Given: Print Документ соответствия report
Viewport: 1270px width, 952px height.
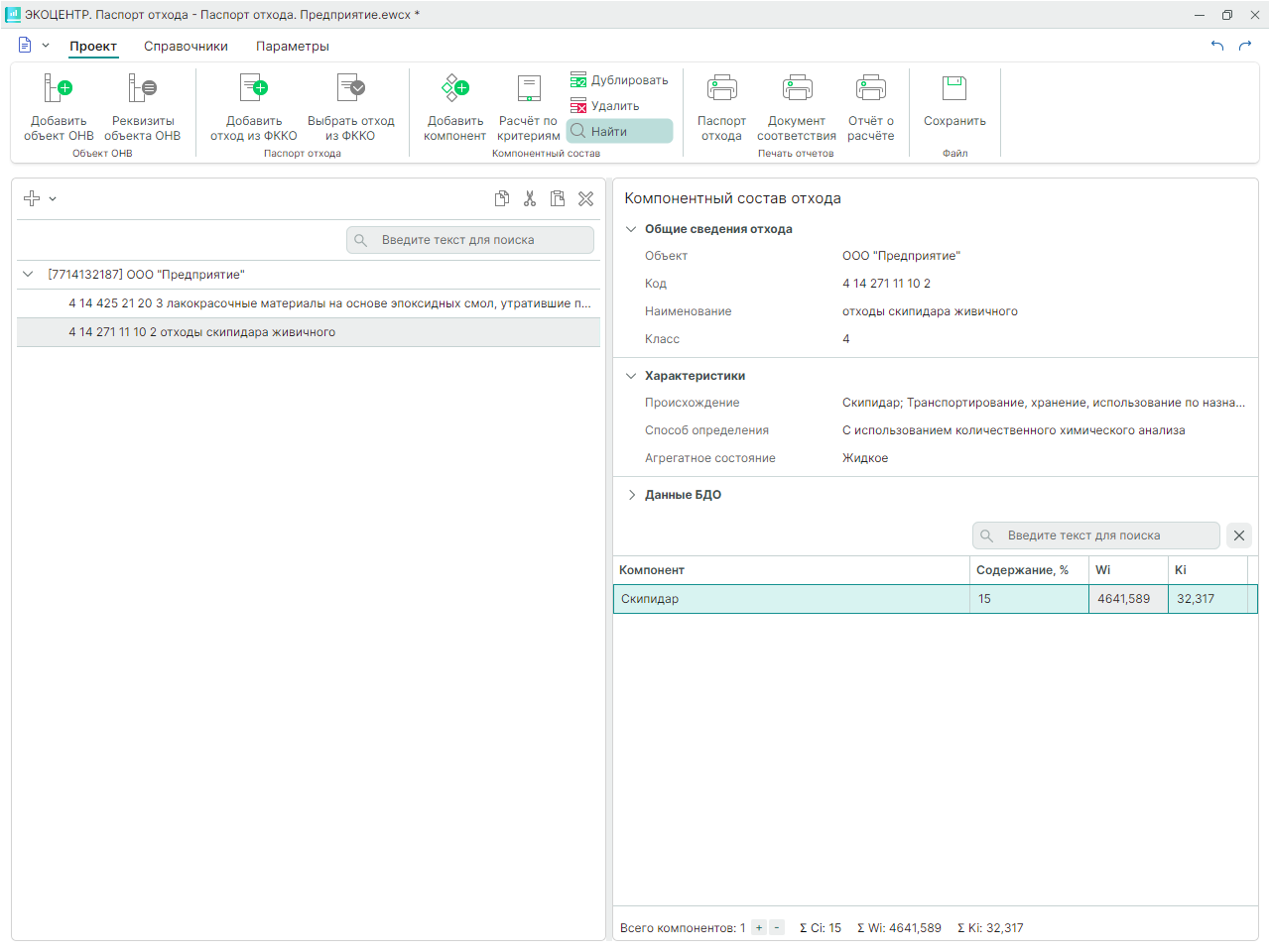Looking at the screenshot, I should point(797,107).
